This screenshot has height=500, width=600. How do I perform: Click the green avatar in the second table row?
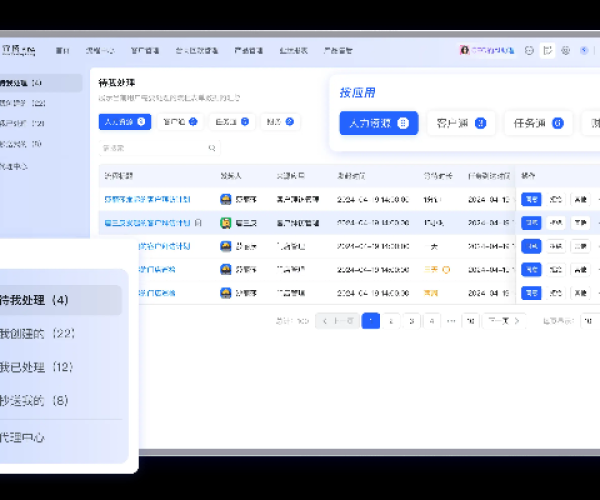(x=226, y=223)
